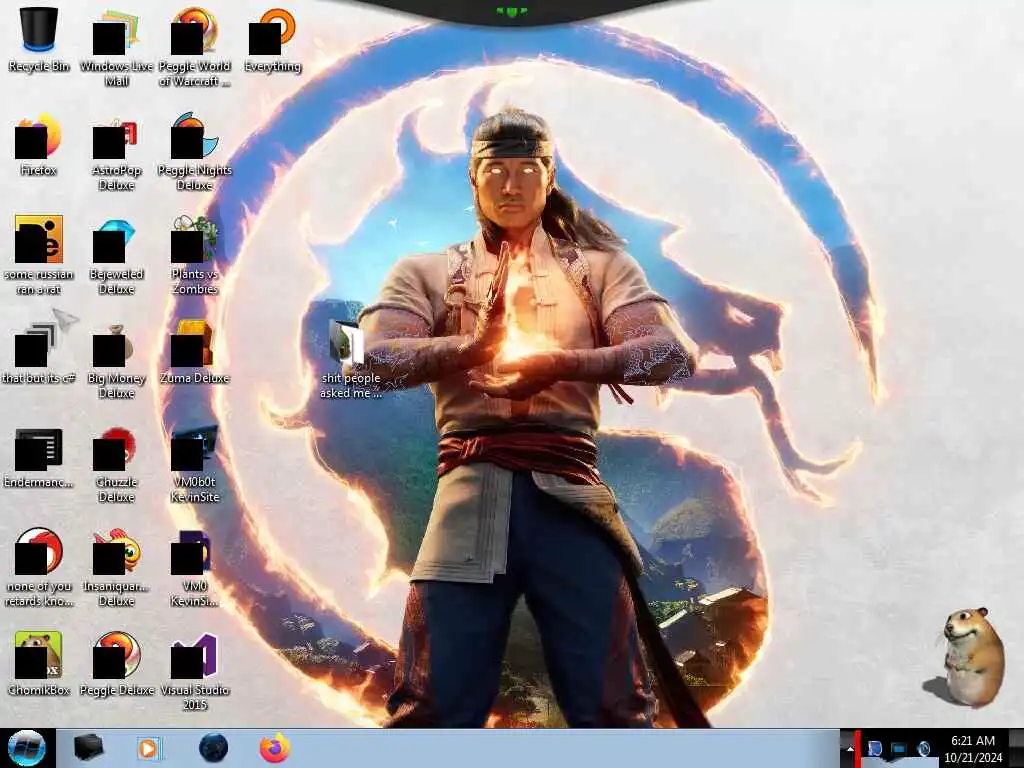1024x768 pixels.
Task: Launch Windows Live Mail shortcut
Action: (x=116, y=47)
